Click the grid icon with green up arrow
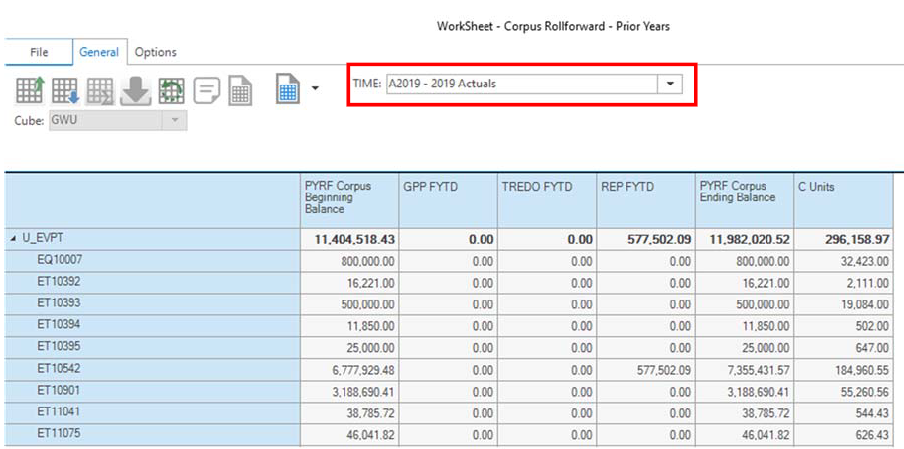904x449 pixels. (x=30, y=90)
